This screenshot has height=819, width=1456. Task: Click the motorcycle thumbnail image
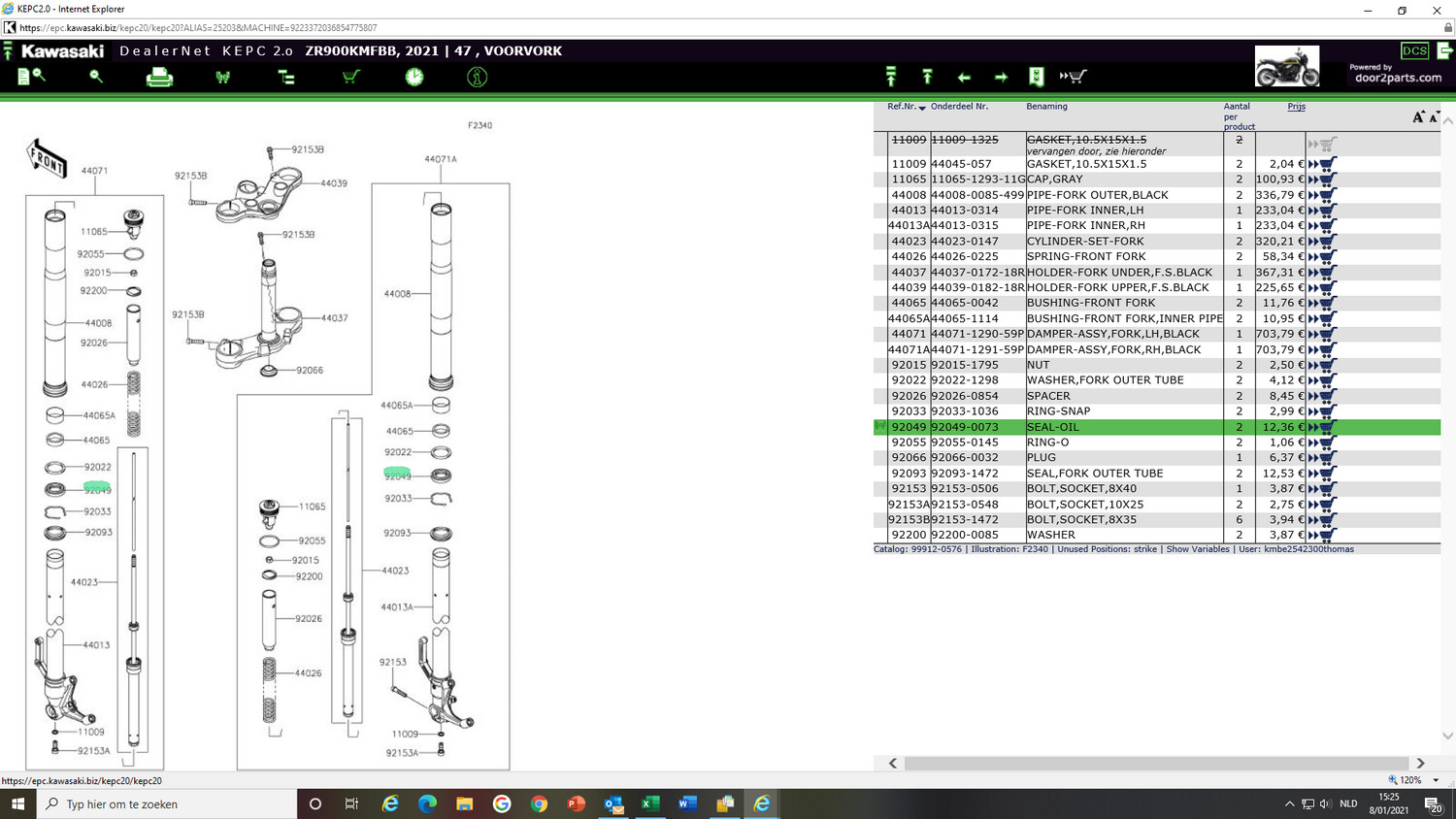point(1286,66)
